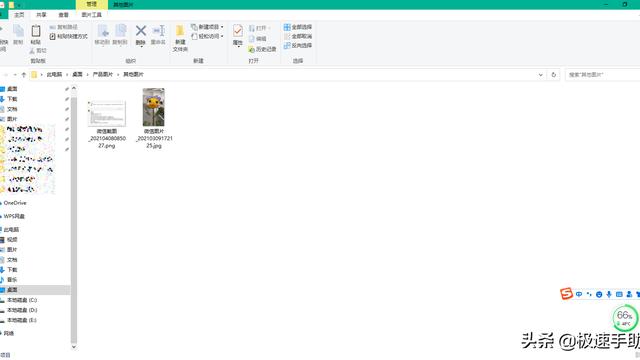Click the Sogou microphone voice icon
The height and width of the screenshot is (360, 640).
[x=609, y=294]
